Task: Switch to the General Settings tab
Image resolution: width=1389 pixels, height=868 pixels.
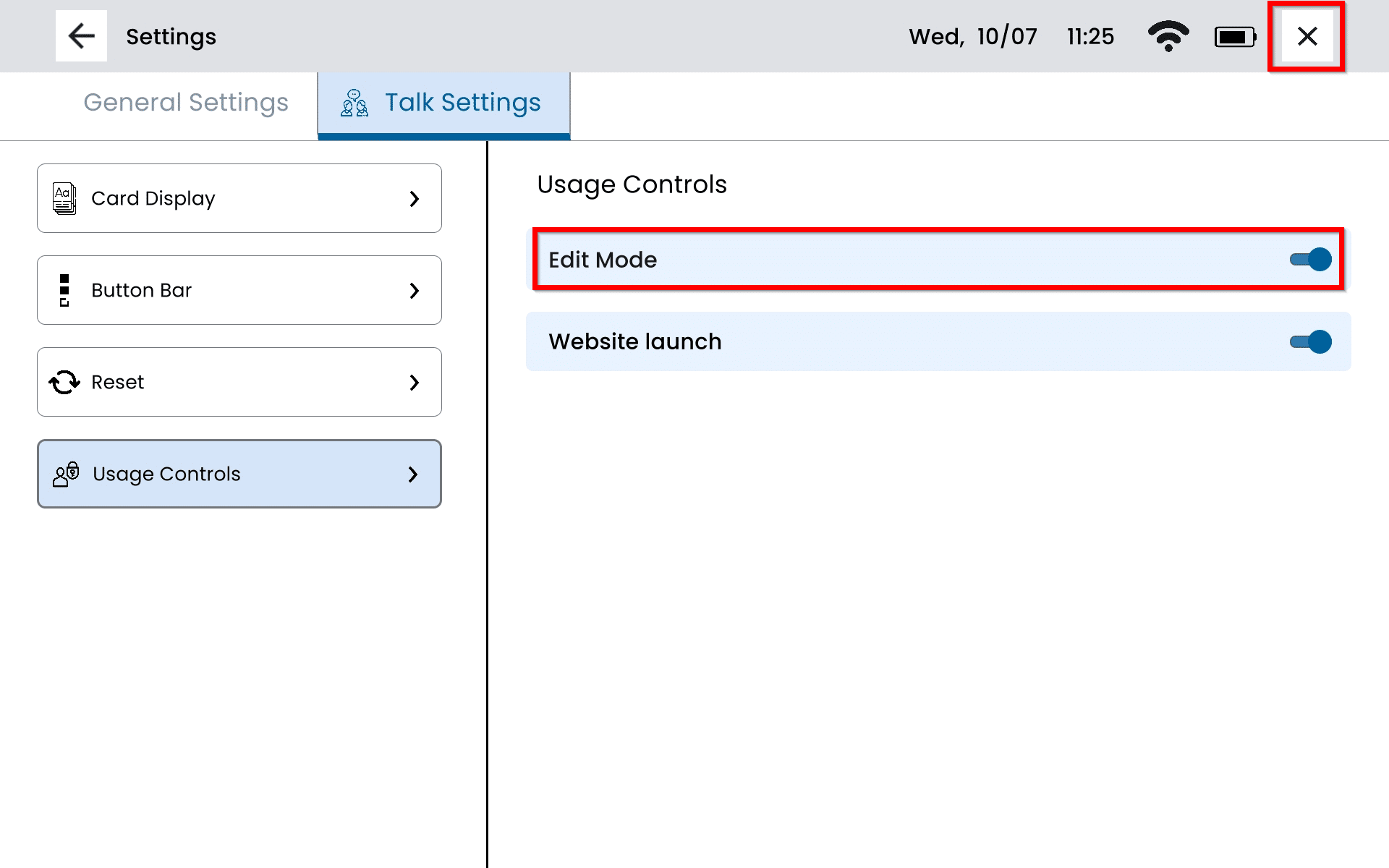Action: pos(186,103)
